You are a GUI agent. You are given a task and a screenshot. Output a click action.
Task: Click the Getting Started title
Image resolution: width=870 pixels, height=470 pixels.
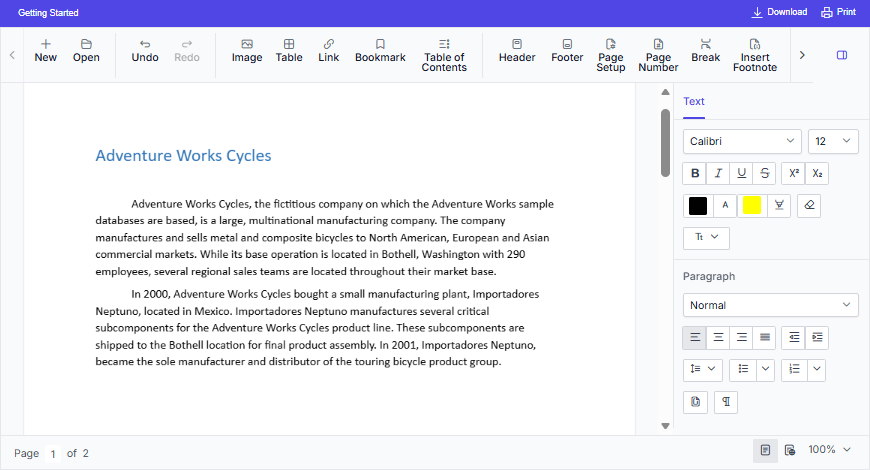tap(48, 13)
